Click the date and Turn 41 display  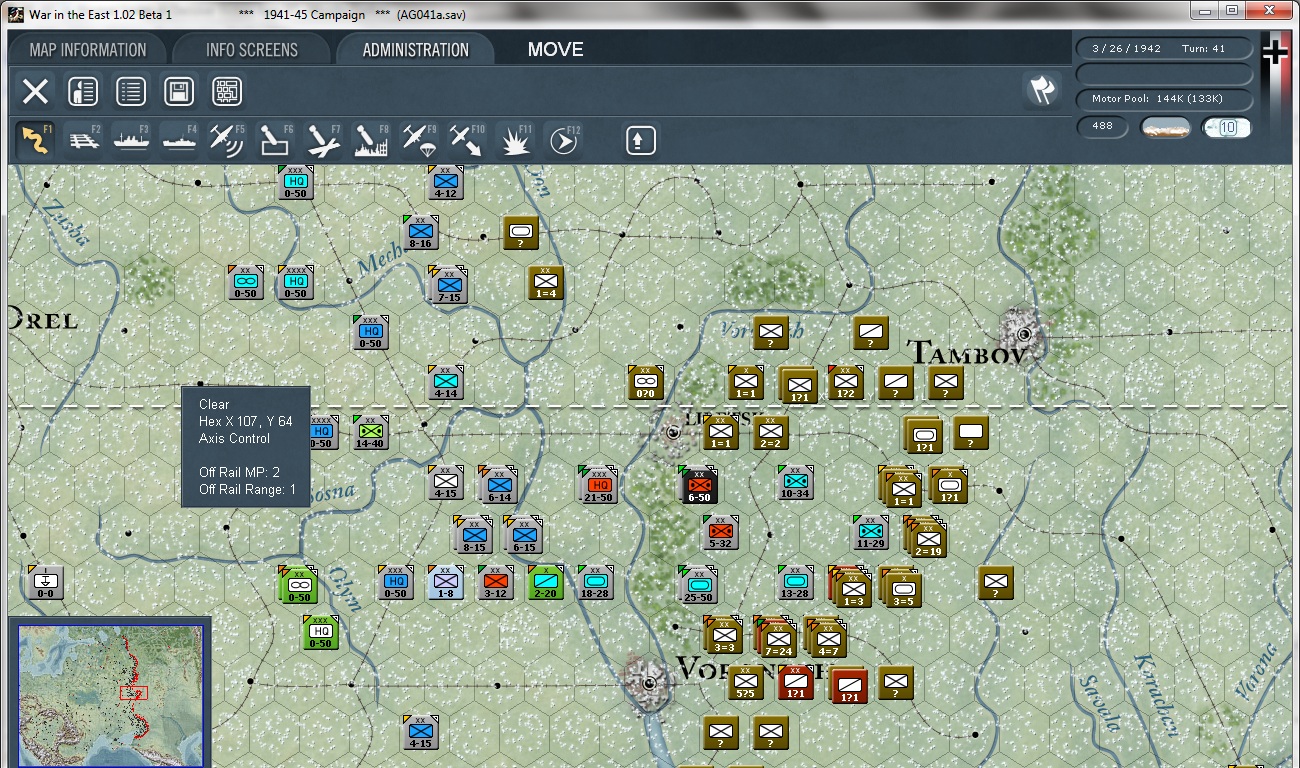1164,48
